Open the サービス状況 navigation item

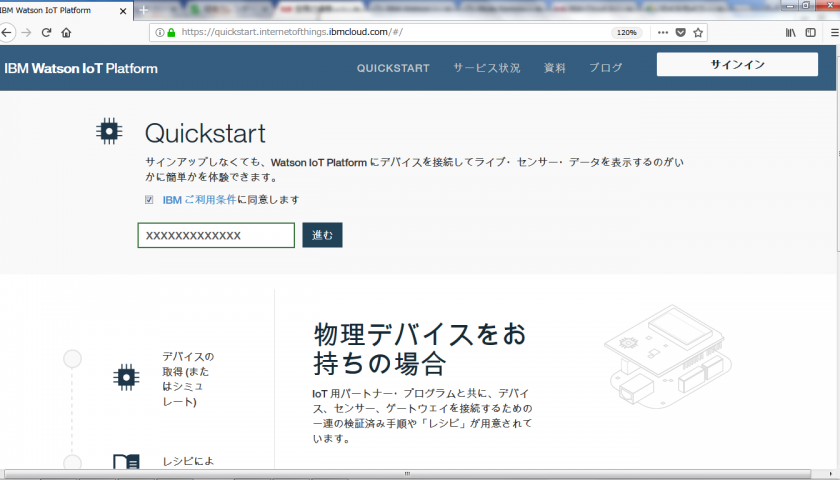(486, 68)
